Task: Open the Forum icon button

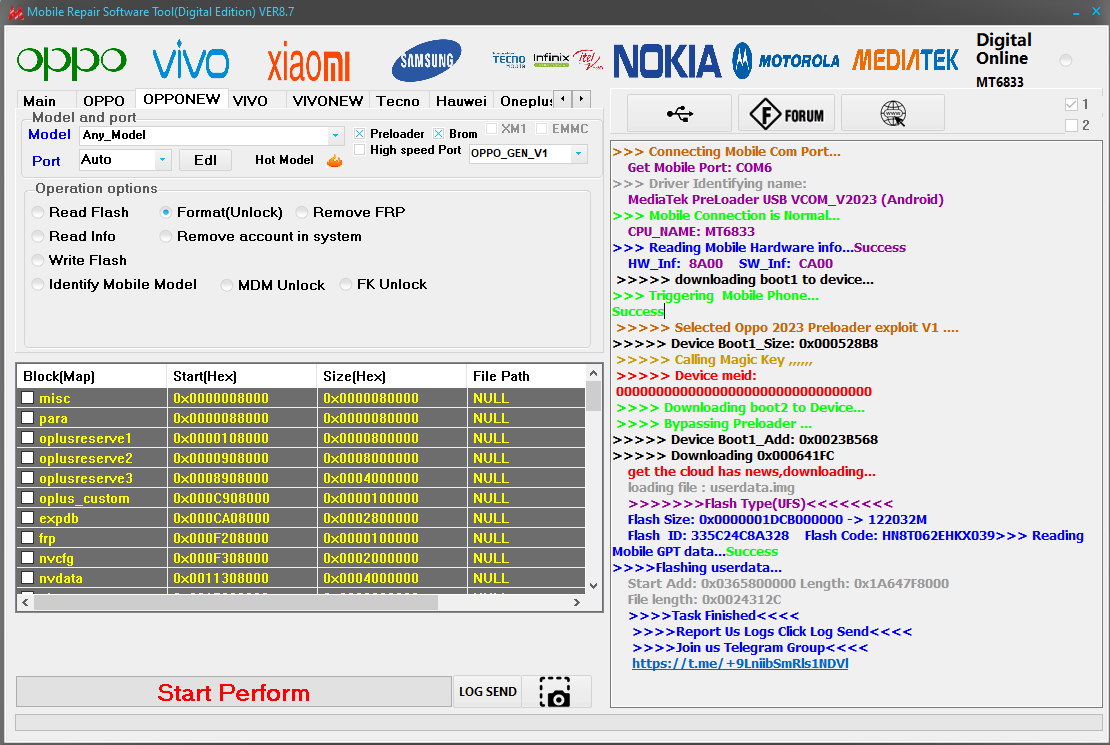Action: 786,113
